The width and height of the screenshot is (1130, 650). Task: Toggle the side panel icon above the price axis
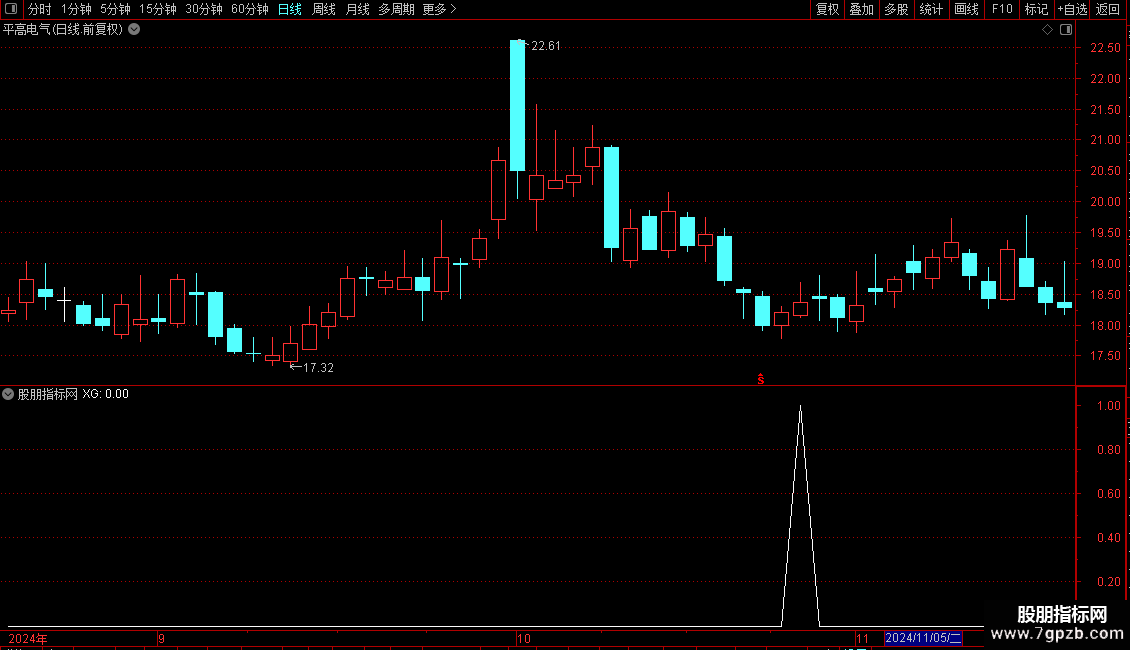[x=1066, y=30]
